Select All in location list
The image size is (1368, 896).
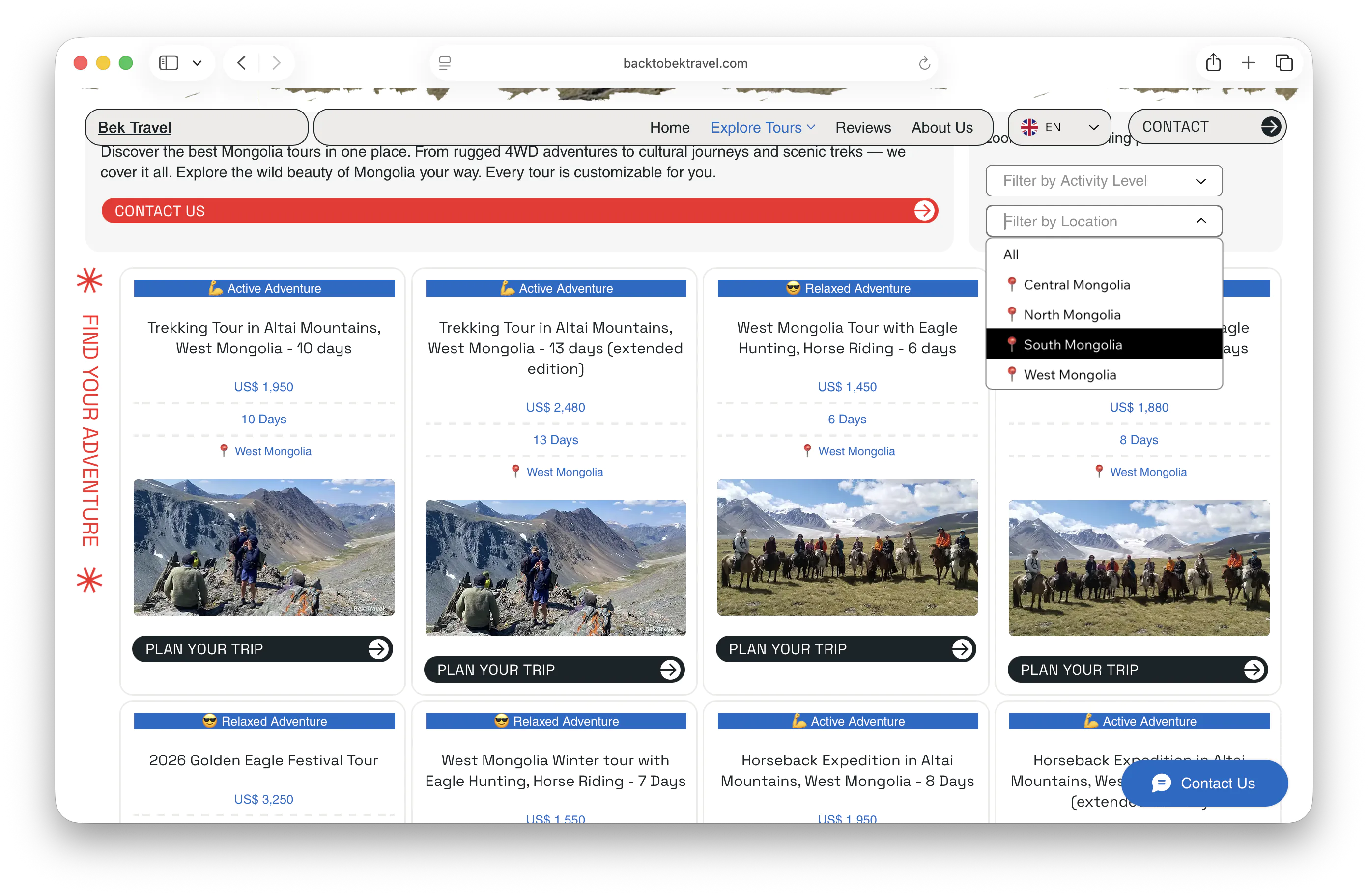(1103, 254)
